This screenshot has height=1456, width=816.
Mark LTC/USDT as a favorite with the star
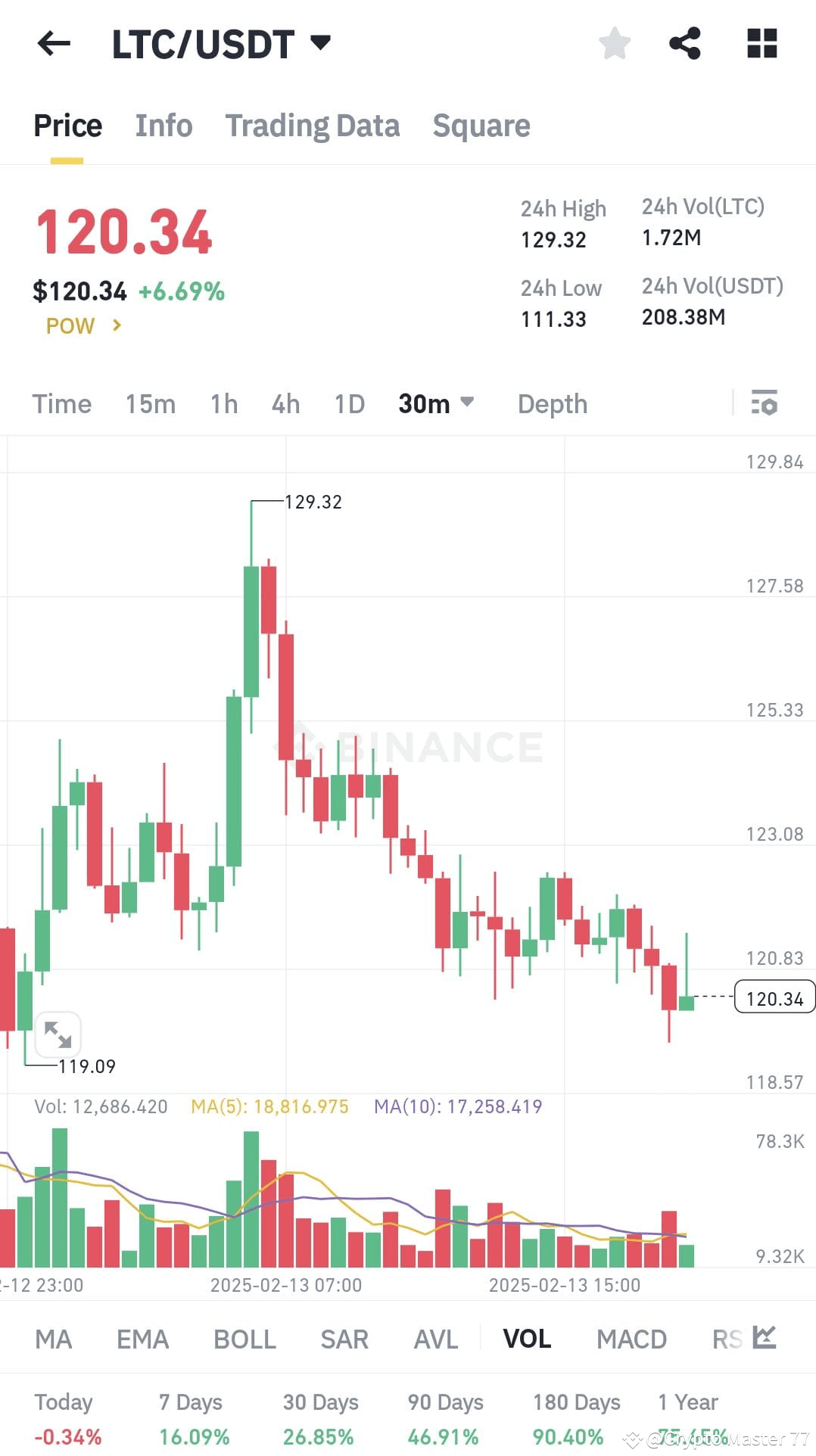[614, 43]
